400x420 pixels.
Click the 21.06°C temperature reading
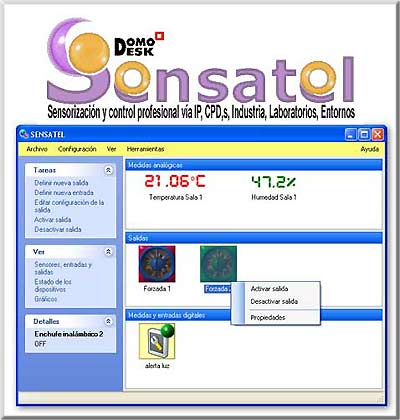[x=175, y=181]
